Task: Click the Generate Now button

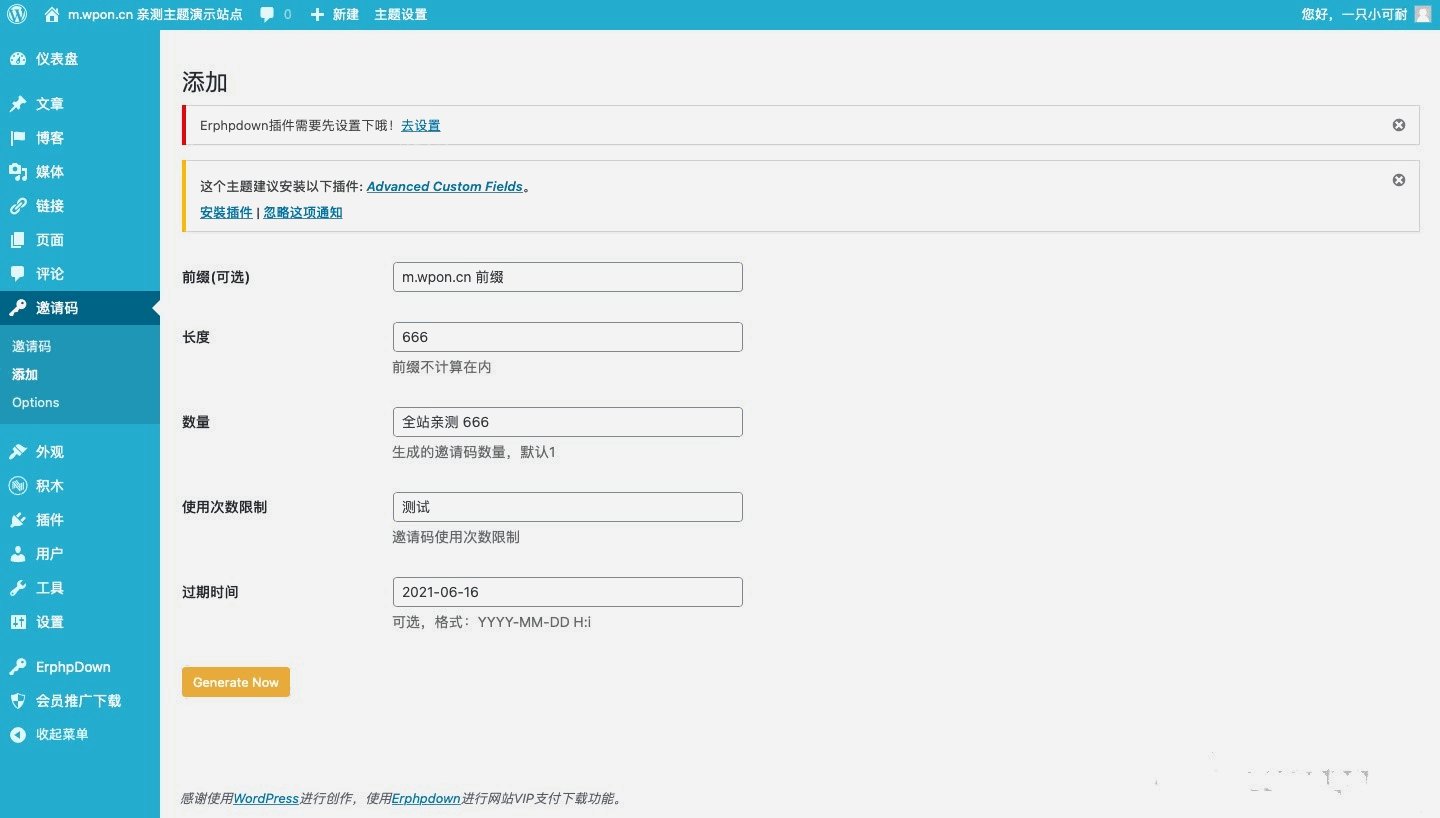Action: click(235, 681)
